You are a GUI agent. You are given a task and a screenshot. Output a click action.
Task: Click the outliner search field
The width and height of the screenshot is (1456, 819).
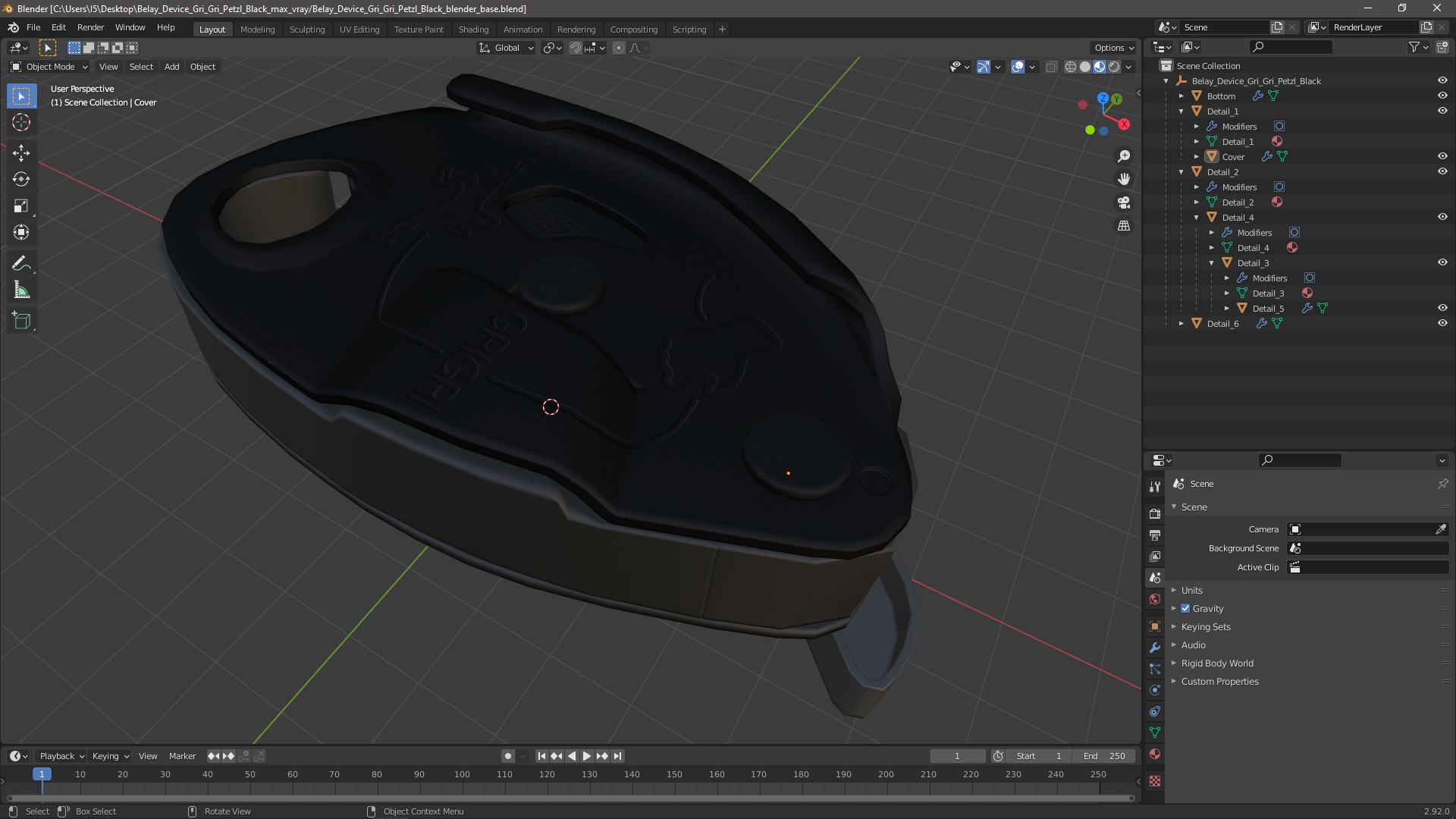(x=1290, y=47)
